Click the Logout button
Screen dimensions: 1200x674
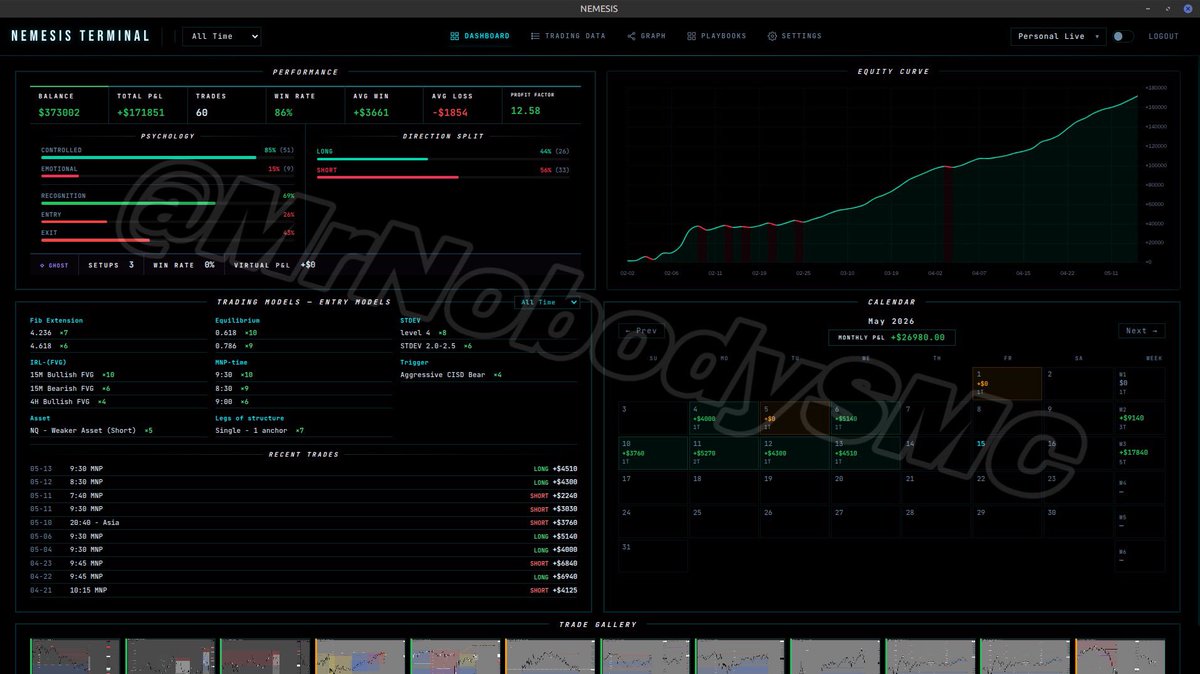click(1163, 36)
